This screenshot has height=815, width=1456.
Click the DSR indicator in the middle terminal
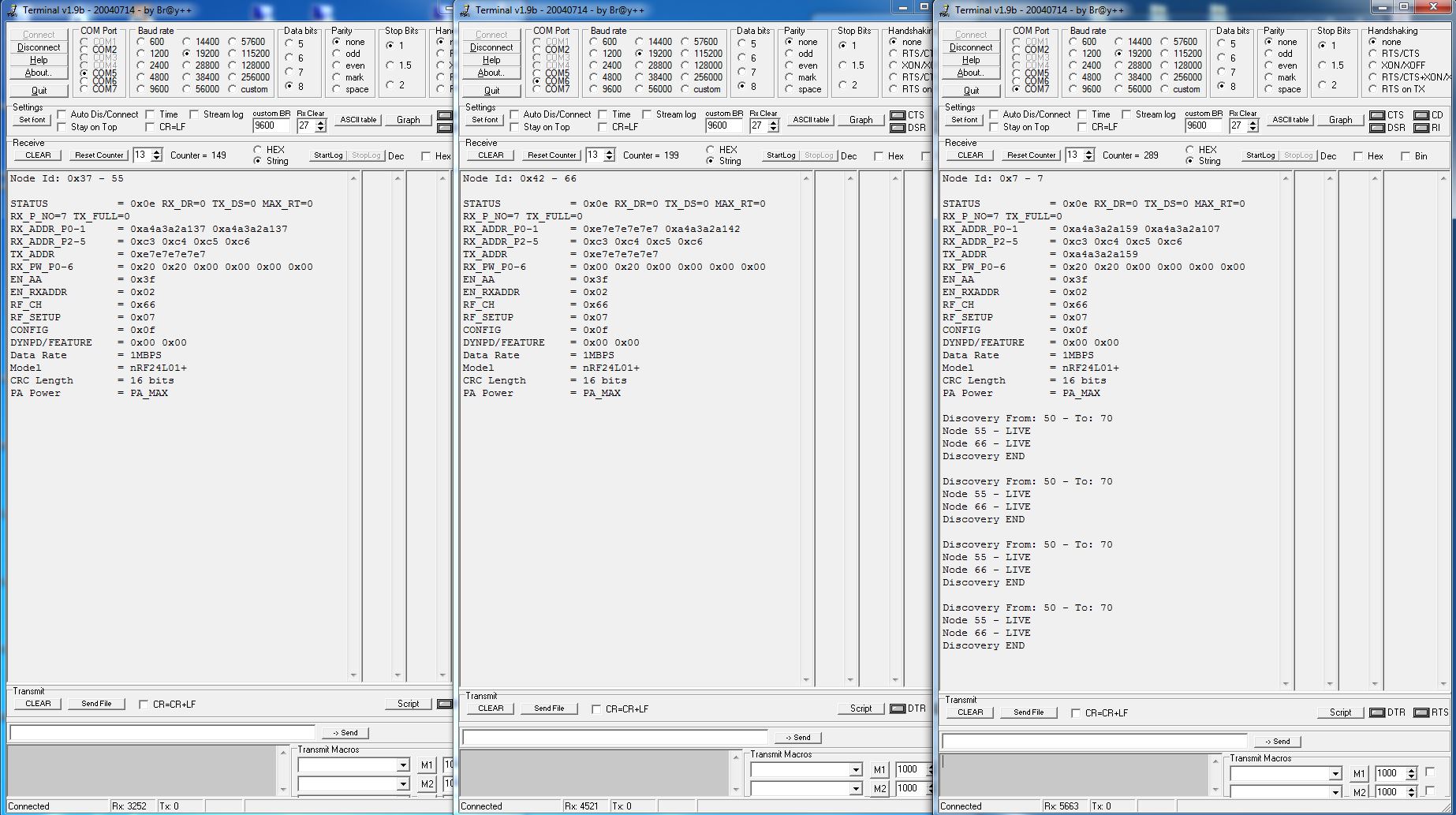(897, 126)
